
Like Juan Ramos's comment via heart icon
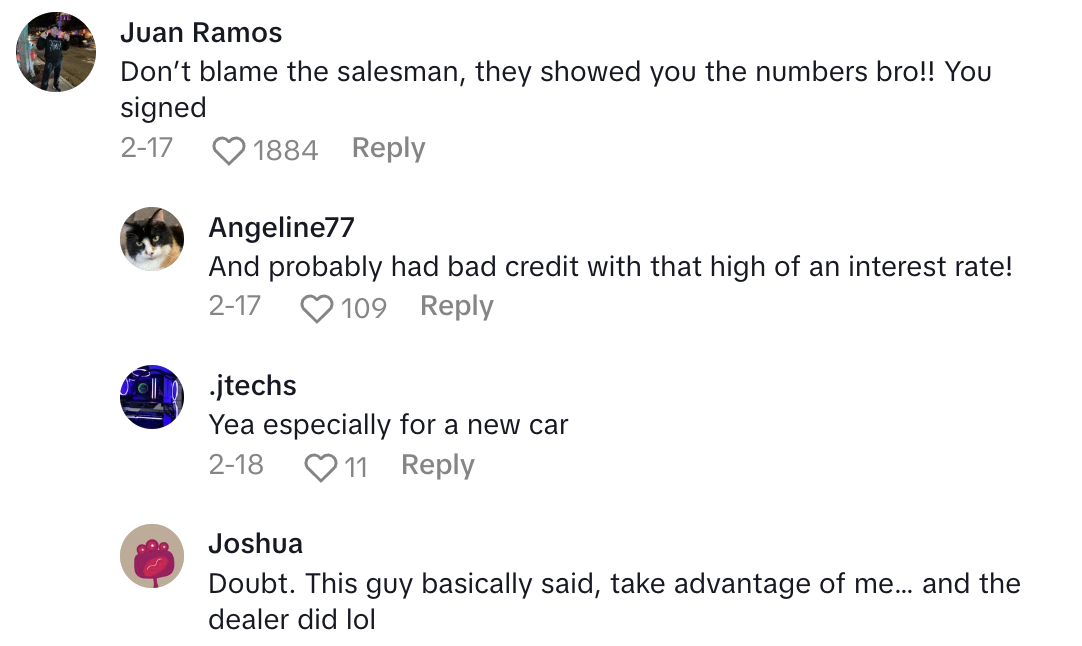coord(229,148)
